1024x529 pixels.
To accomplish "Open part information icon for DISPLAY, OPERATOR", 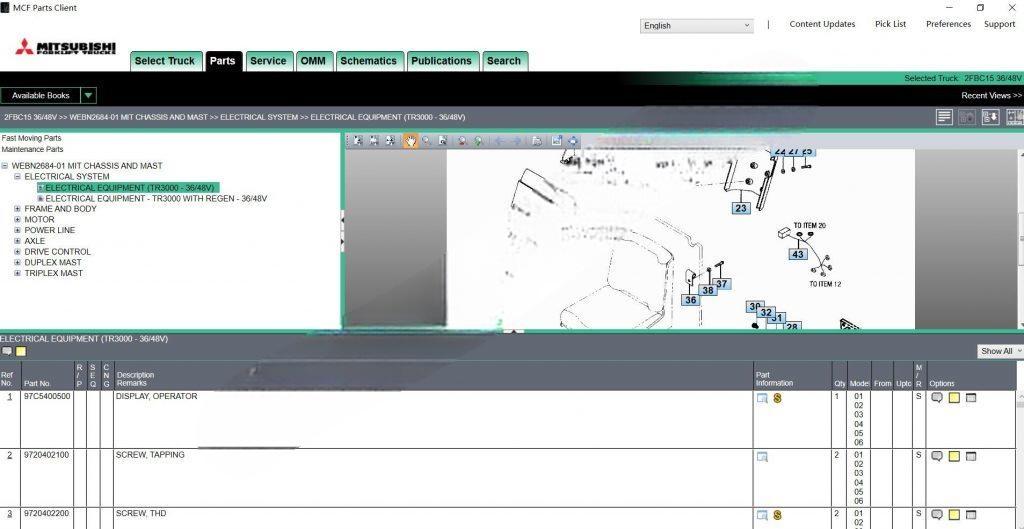I will click(762, 398).
